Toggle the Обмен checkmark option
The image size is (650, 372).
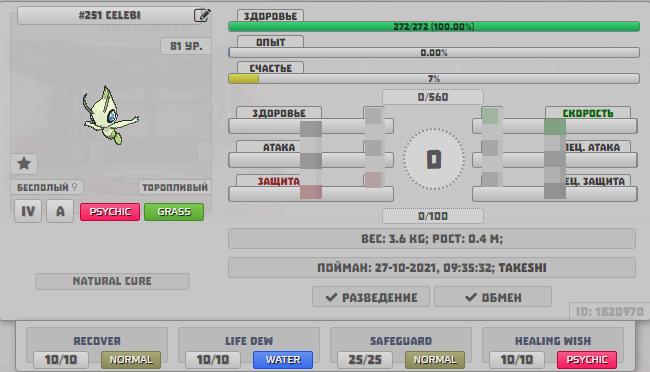(x=493, y=297)
